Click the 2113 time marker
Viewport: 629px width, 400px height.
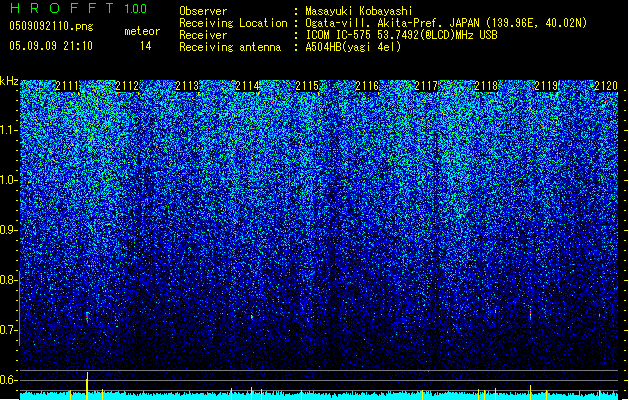pos(187,86)
